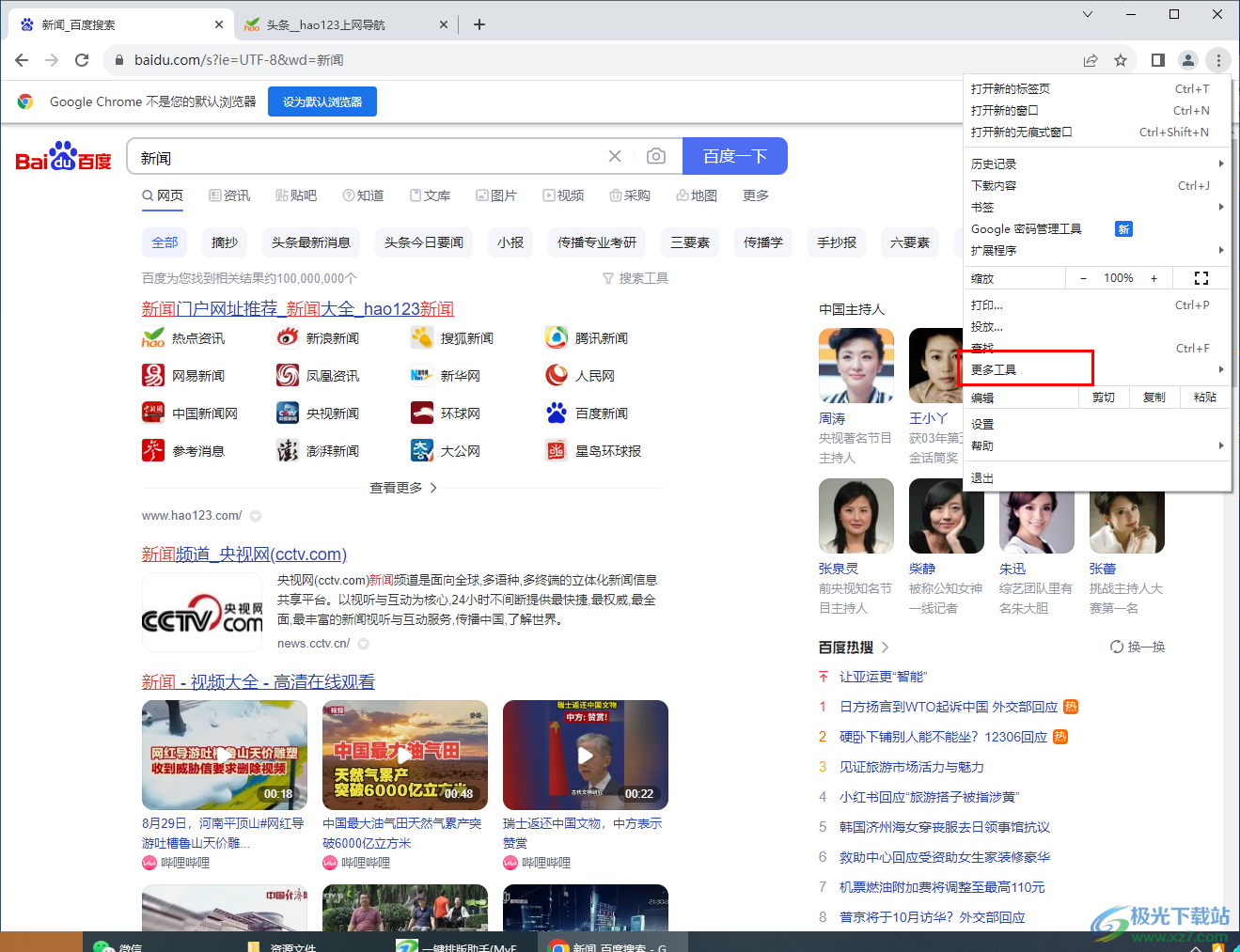Increase zoom with the plus button
Screen dimensions: 1240x952
(x=1154, y=278)
